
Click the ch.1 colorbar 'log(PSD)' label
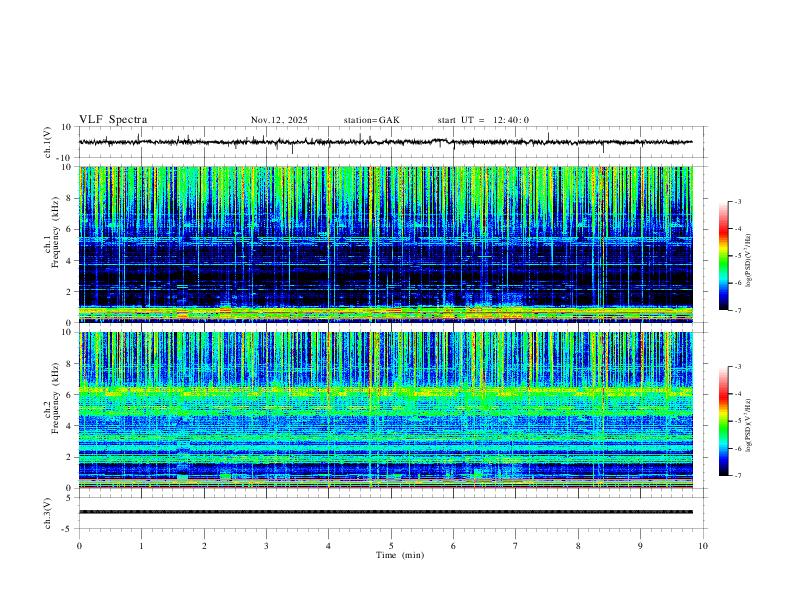tap(748, 261)
